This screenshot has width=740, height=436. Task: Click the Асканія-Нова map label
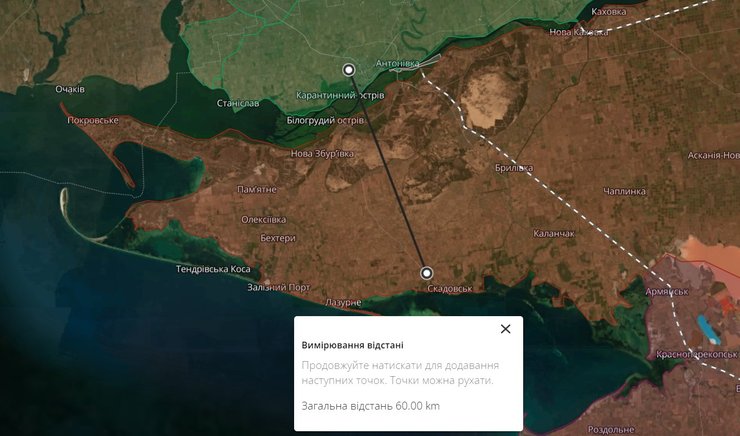(x=714, y=155)
